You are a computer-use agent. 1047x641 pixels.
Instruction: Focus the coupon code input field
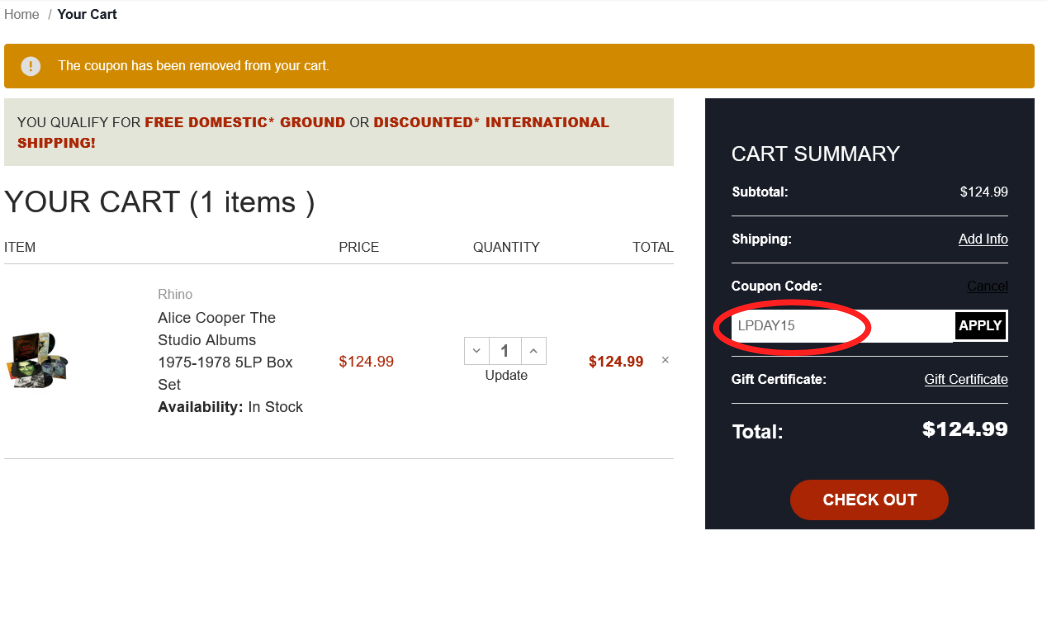point(843,326)
